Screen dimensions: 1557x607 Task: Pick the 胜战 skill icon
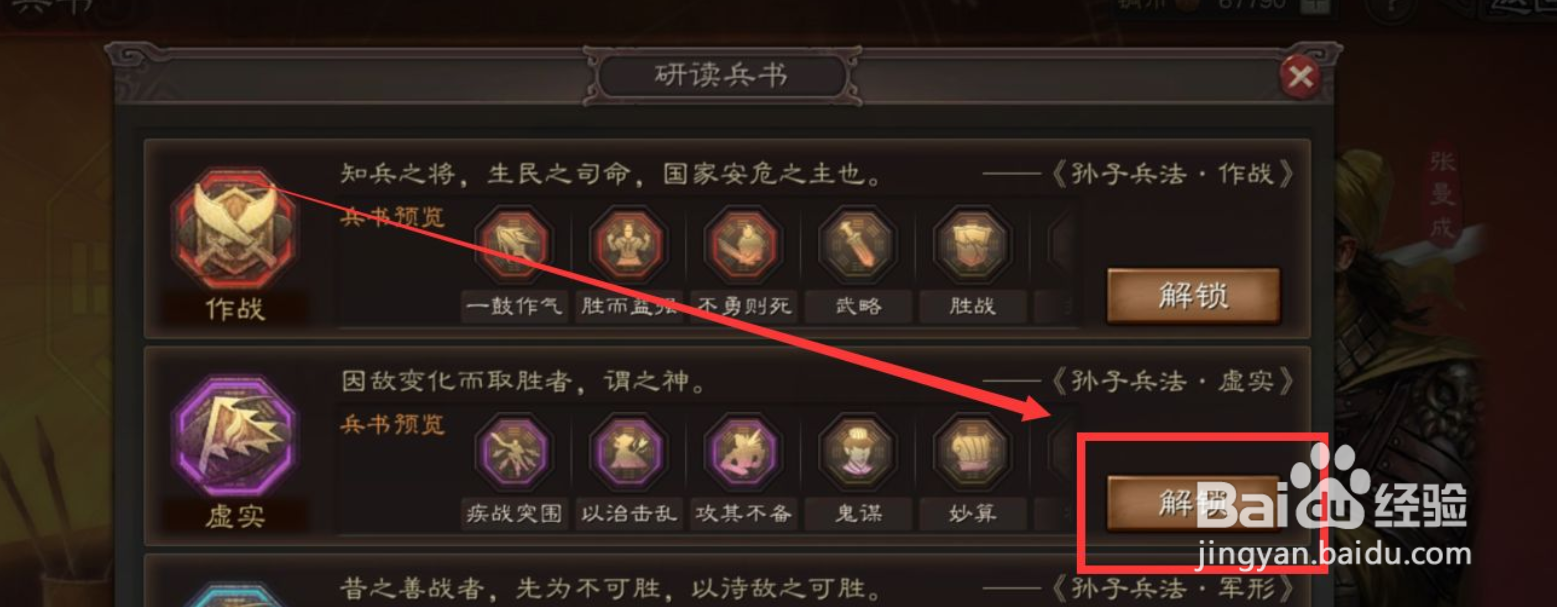[973, 243]
